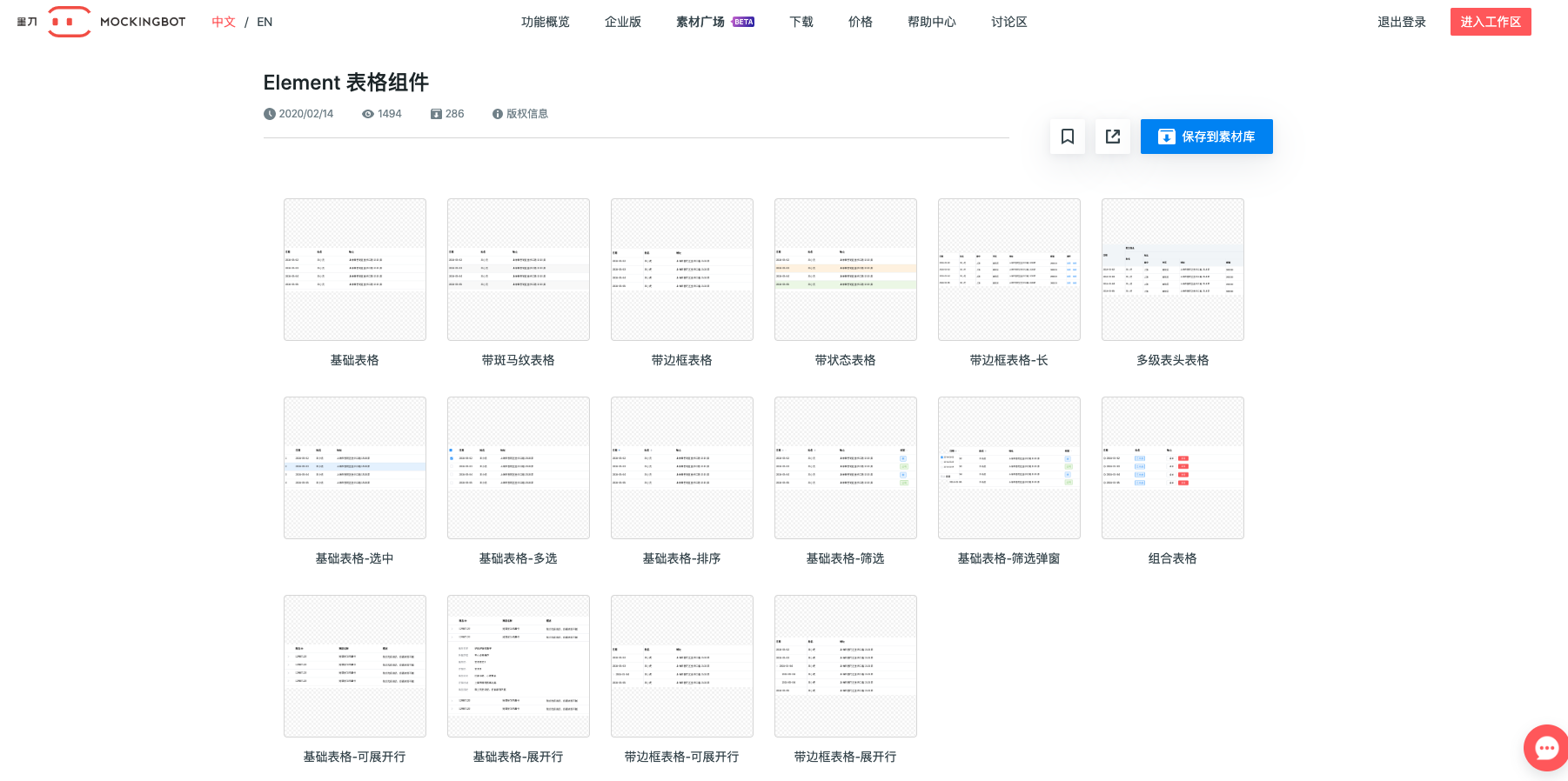The image size is (1568, 781).
Task: Click 保存到素材库 button
Action: click(1207, 137)
